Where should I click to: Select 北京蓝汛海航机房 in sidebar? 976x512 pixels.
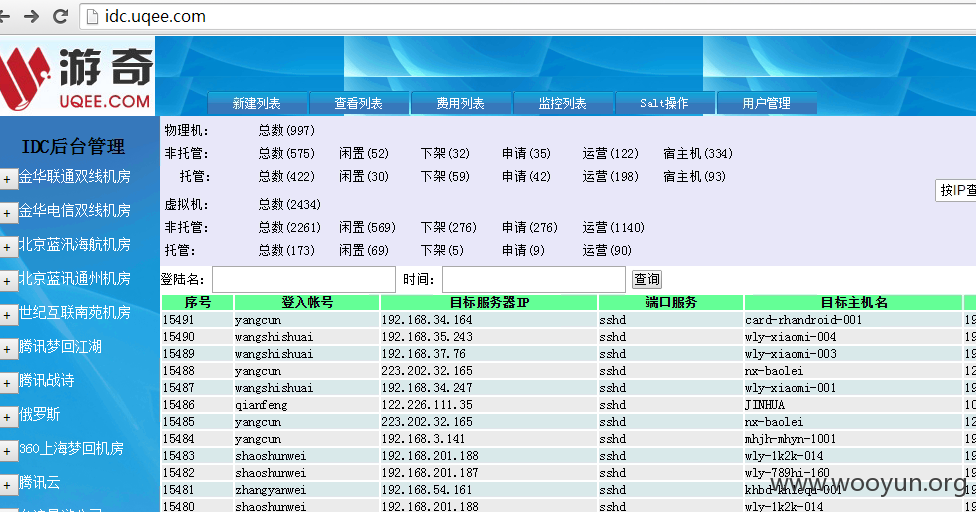click(75, 244)
